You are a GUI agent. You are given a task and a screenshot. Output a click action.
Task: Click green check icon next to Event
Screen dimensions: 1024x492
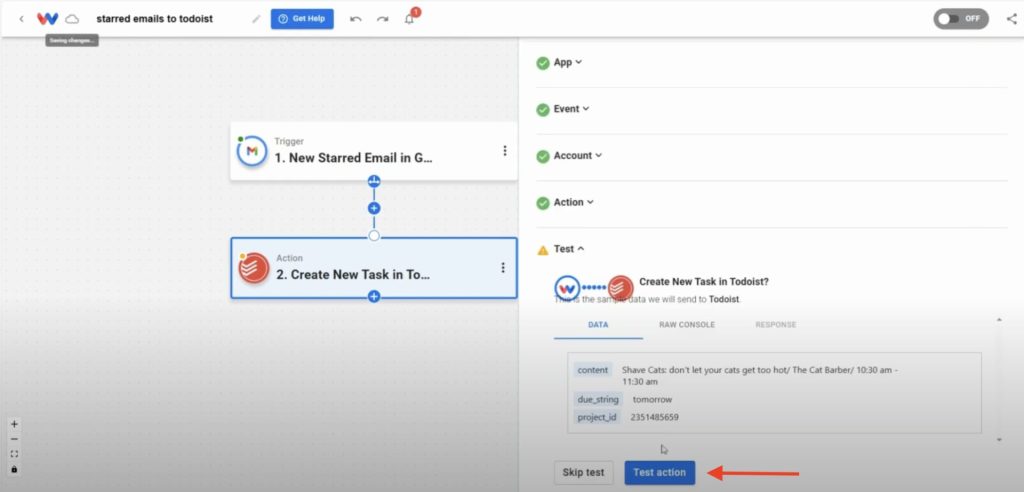pos(543,110)
